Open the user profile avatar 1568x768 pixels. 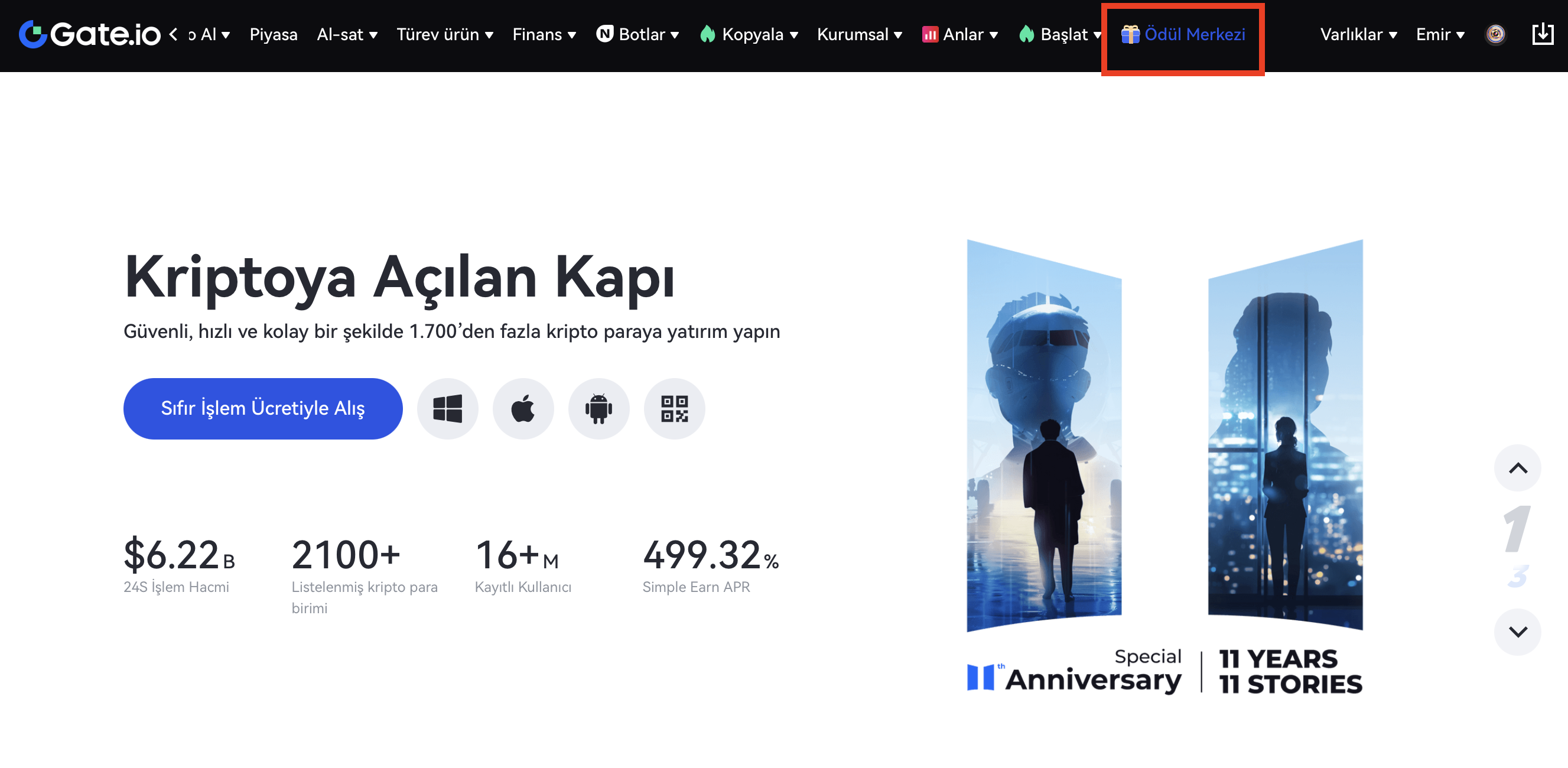[1495, 34]
